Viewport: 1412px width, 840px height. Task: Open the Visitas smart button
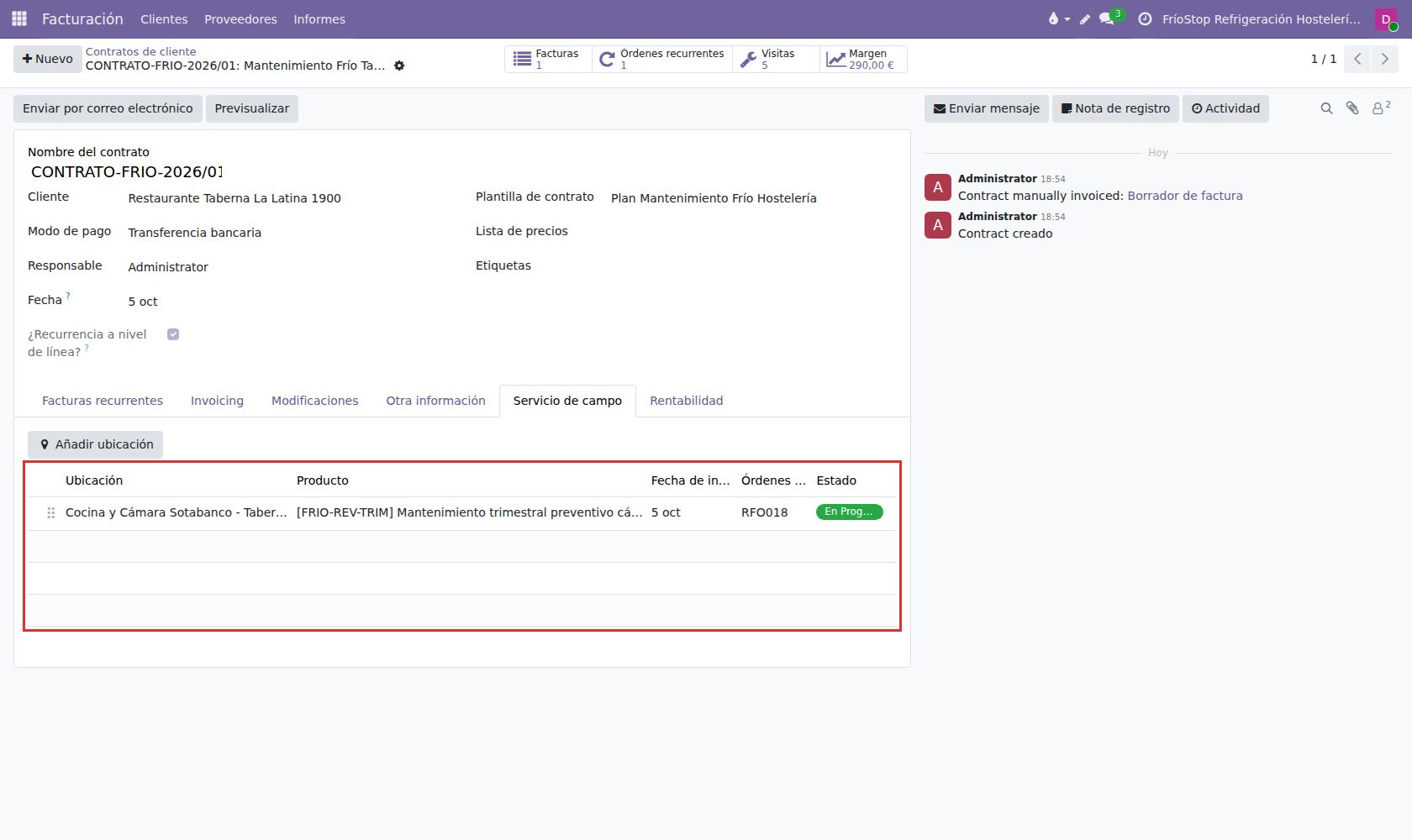pos(776,59)
